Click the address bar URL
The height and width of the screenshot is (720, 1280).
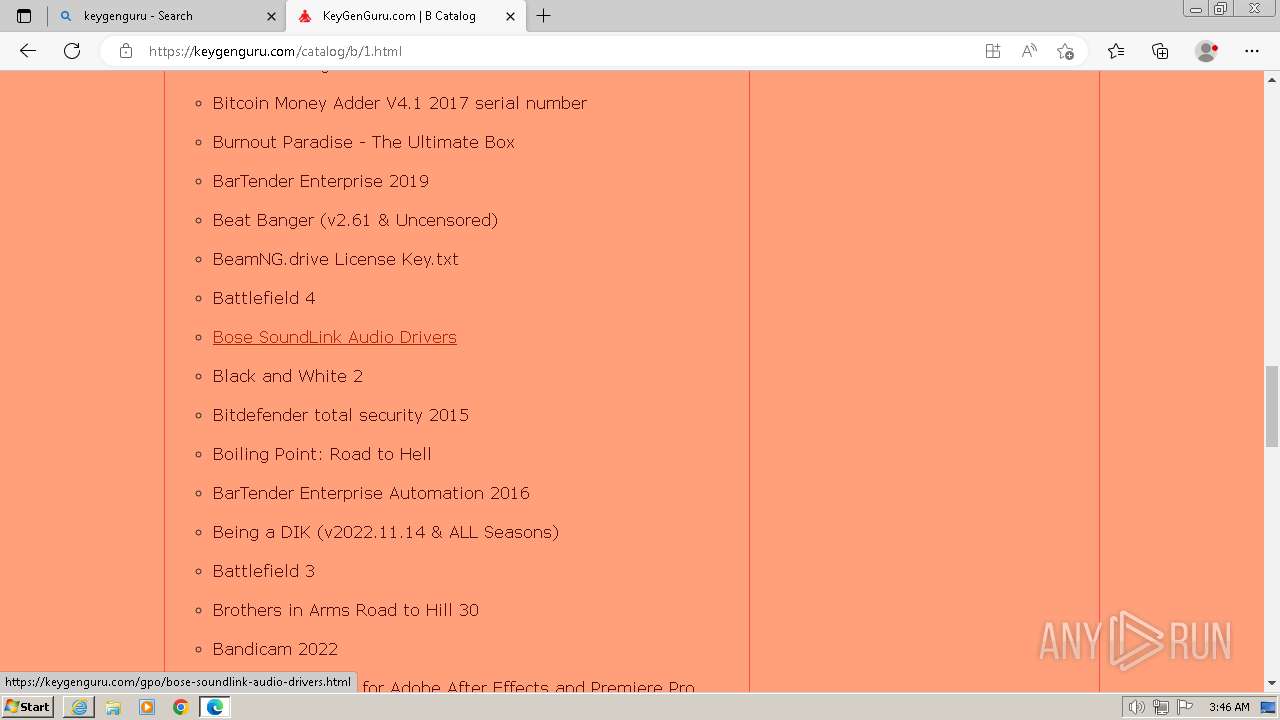tap(275, 51)
